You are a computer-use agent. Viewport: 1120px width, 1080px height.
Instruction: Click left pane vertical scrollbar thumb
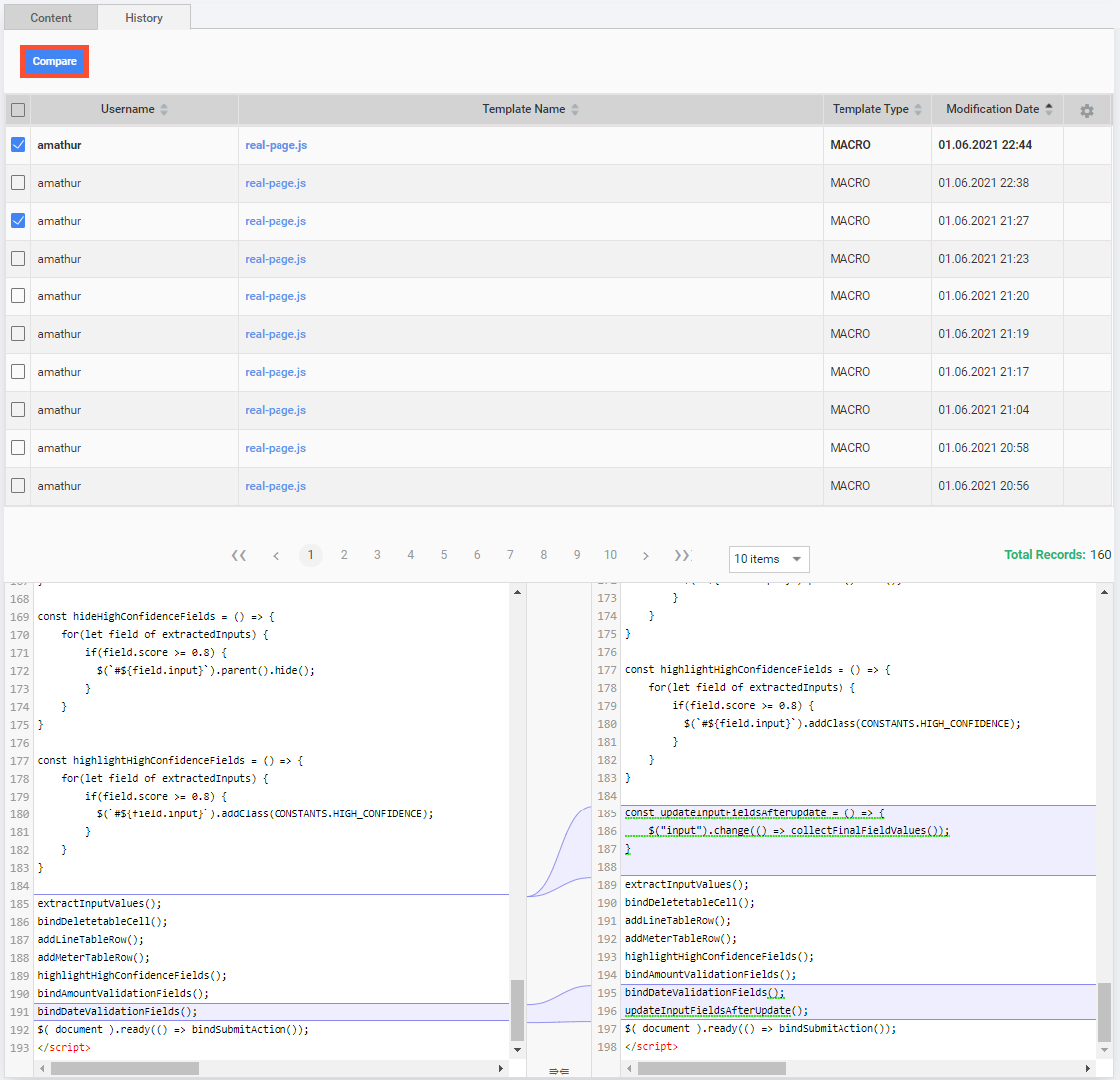pos(517,1010)
